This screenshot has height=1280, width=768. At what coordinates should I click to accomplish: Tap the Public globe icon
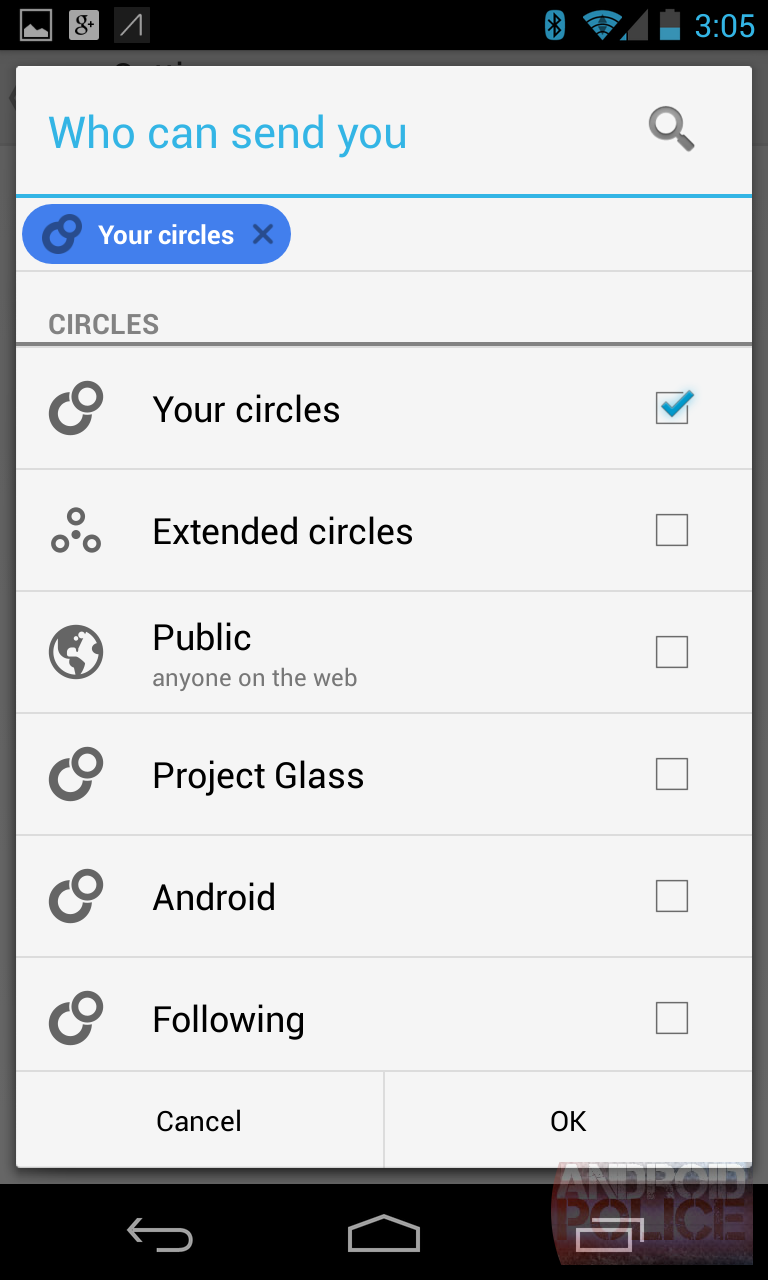tap(76, 652)
